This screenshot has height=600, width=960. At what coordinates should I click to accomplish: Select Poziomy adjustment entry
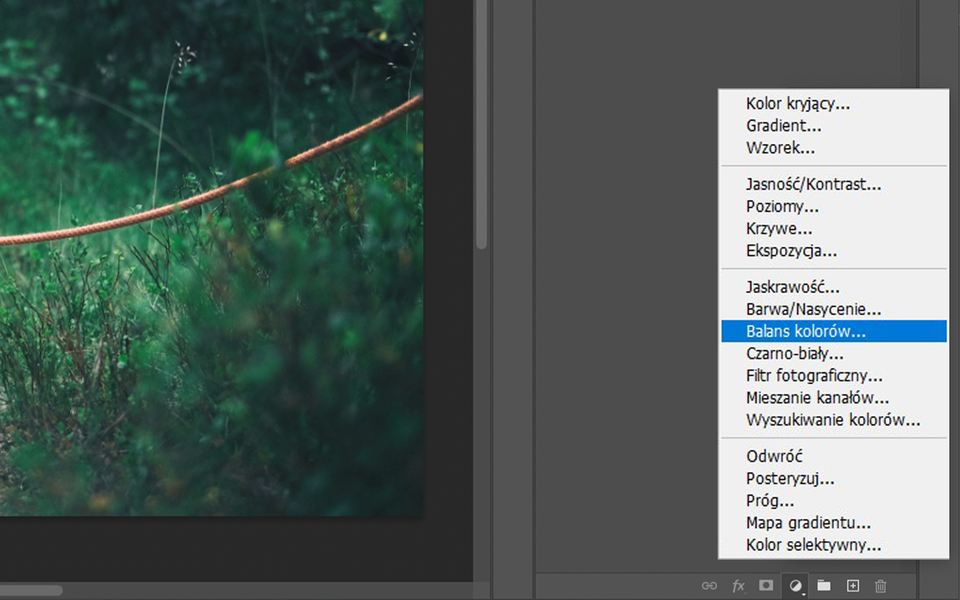click(x=782, y=207)
